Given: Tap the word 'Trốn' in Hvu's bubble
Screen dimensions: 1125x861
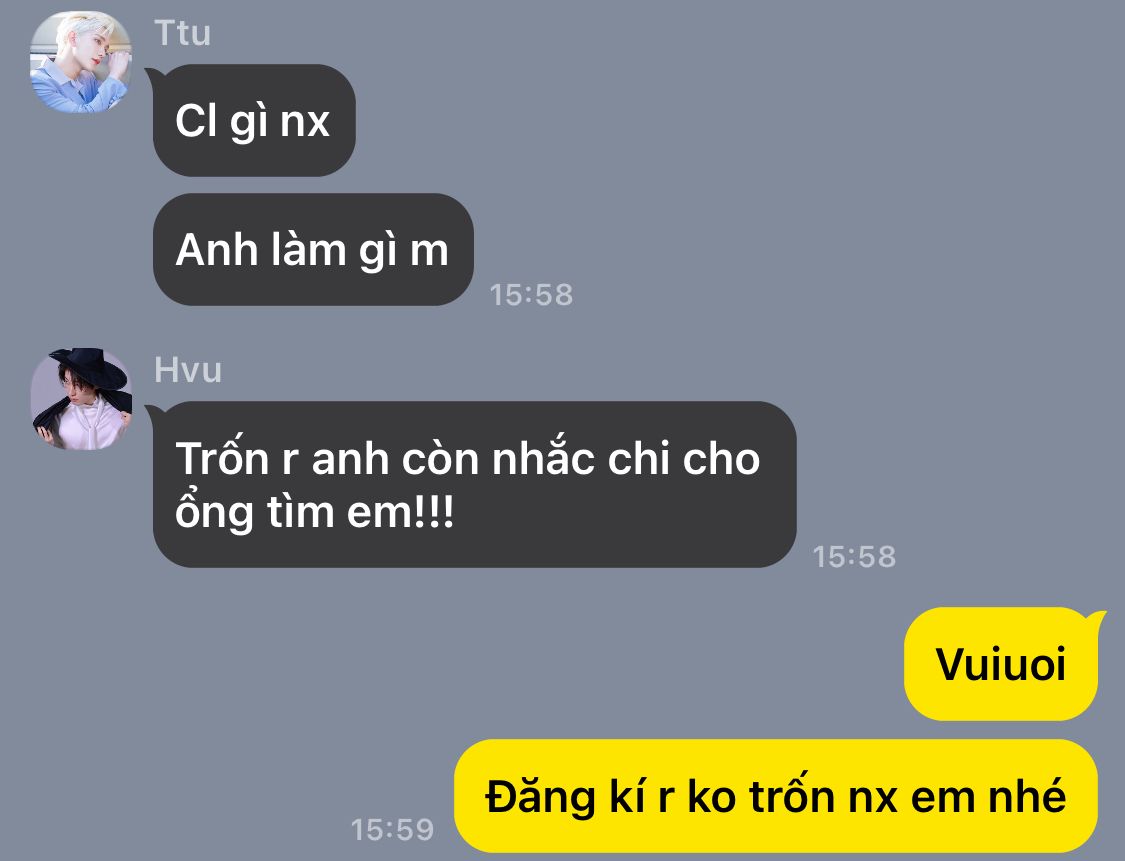Looking at the screenshot, I should [221, 458].
